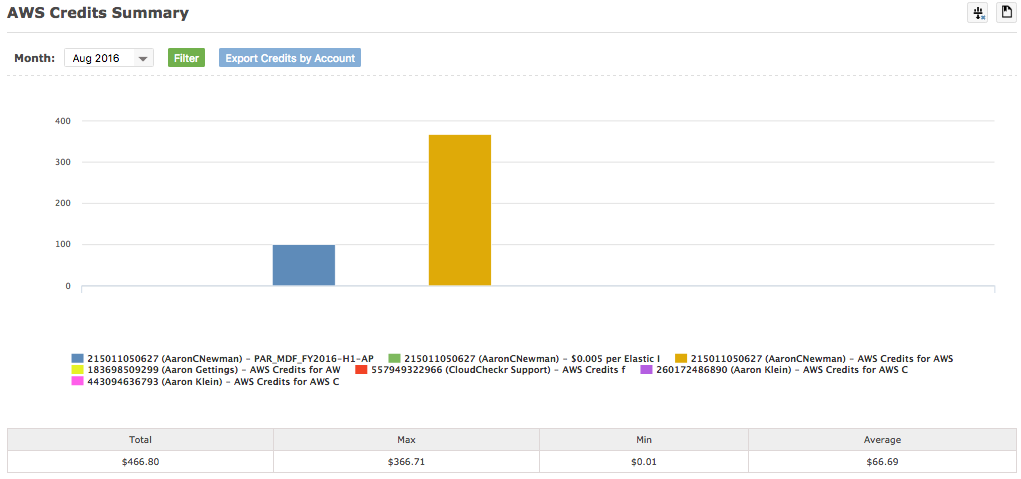This screenshot has width=1021, height=479.
Task: Click the Max column header
Action: click(406, 440)
